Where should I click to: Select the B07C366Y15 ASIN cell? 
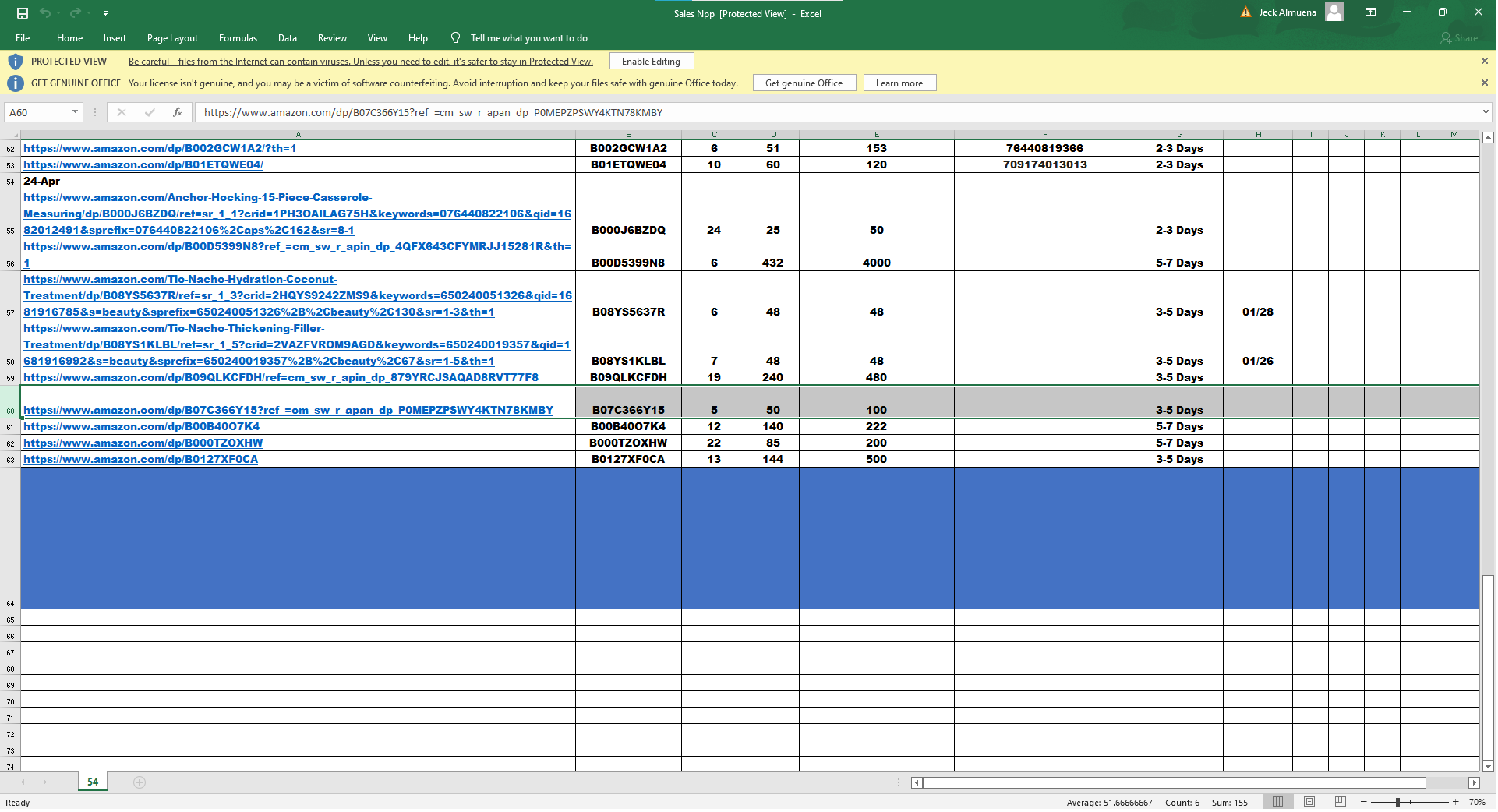coord(628,402)
